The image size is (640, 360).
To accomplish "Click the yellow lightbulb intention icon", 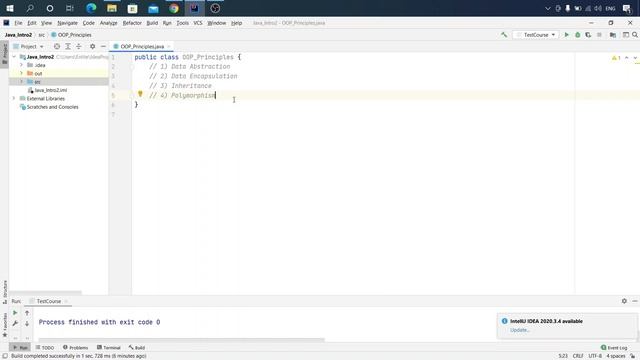I will [140, 94].
